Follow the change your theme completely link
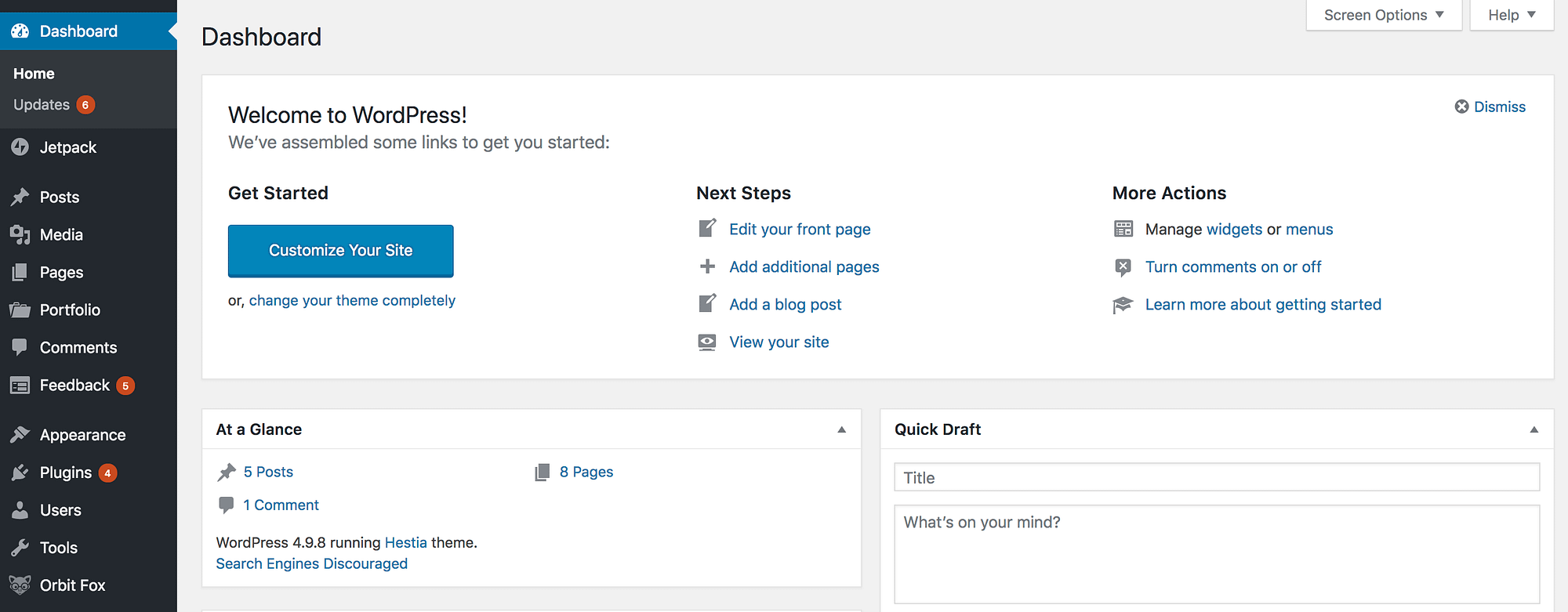1568x612 pixels. coord(352,301)
